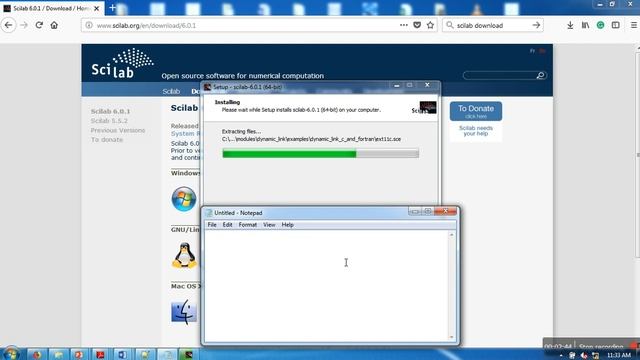
Task: Click the extracting file path text in installer
Action: 311,139
